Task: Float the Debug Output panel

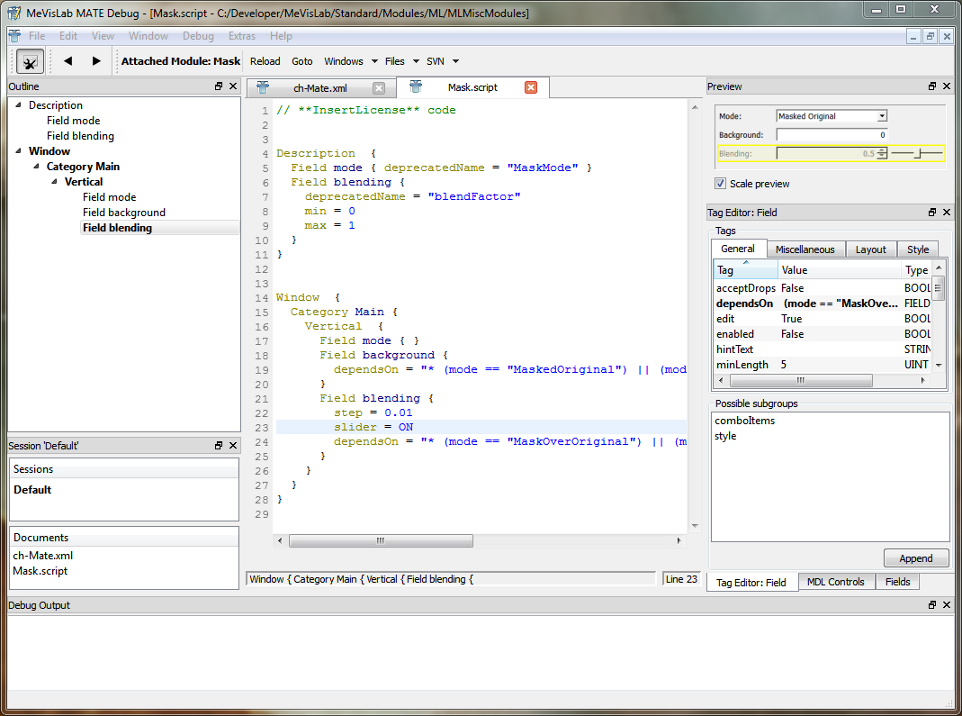Action: pyautogui.click(x=932, y=605)
